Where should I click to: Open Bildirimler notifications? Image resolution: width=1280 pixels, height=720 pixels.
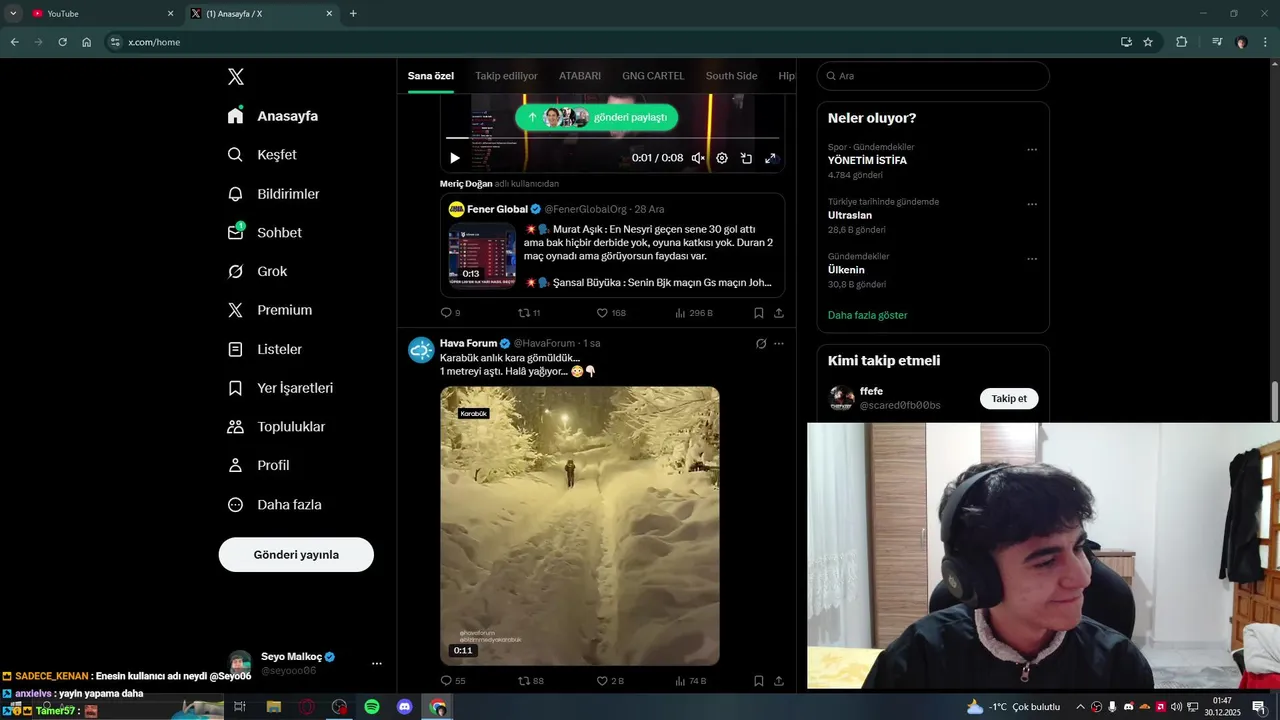point(273,194)
